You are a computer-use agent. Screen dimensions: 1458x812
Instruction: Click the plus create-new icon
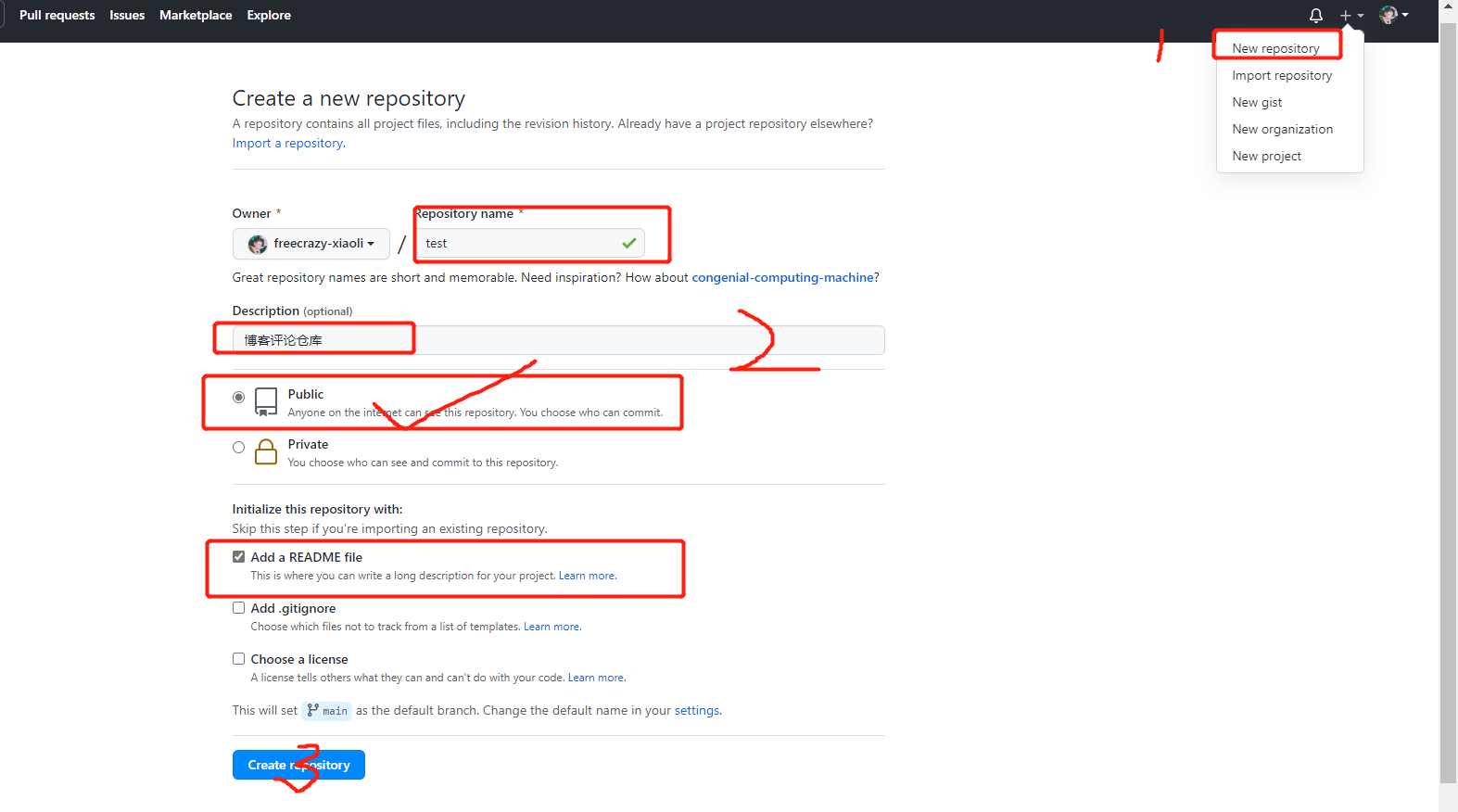1346,15
